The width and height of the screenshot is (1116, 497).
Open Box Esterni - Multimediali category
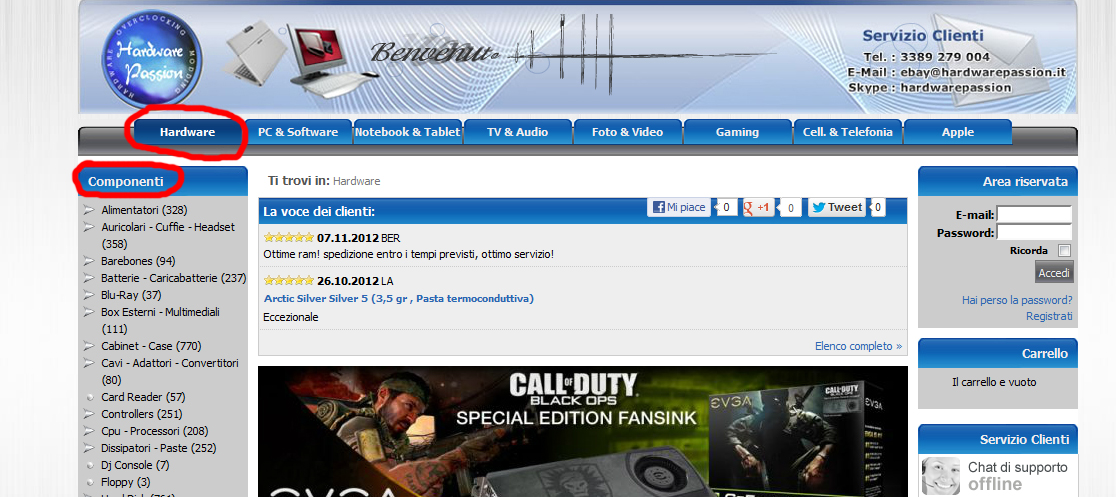point(160,320)
